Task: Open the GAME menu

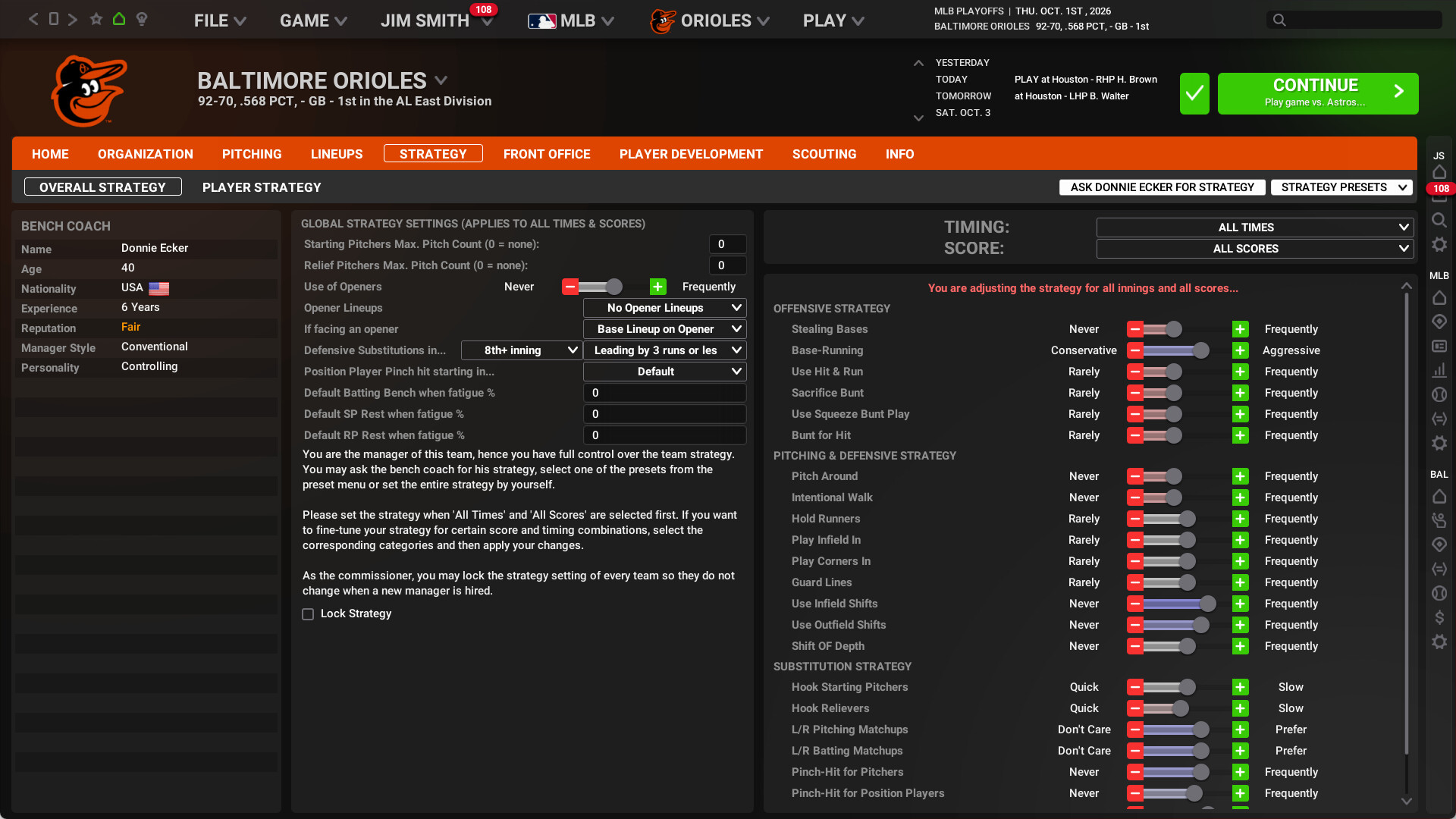Action: point(312,20)
